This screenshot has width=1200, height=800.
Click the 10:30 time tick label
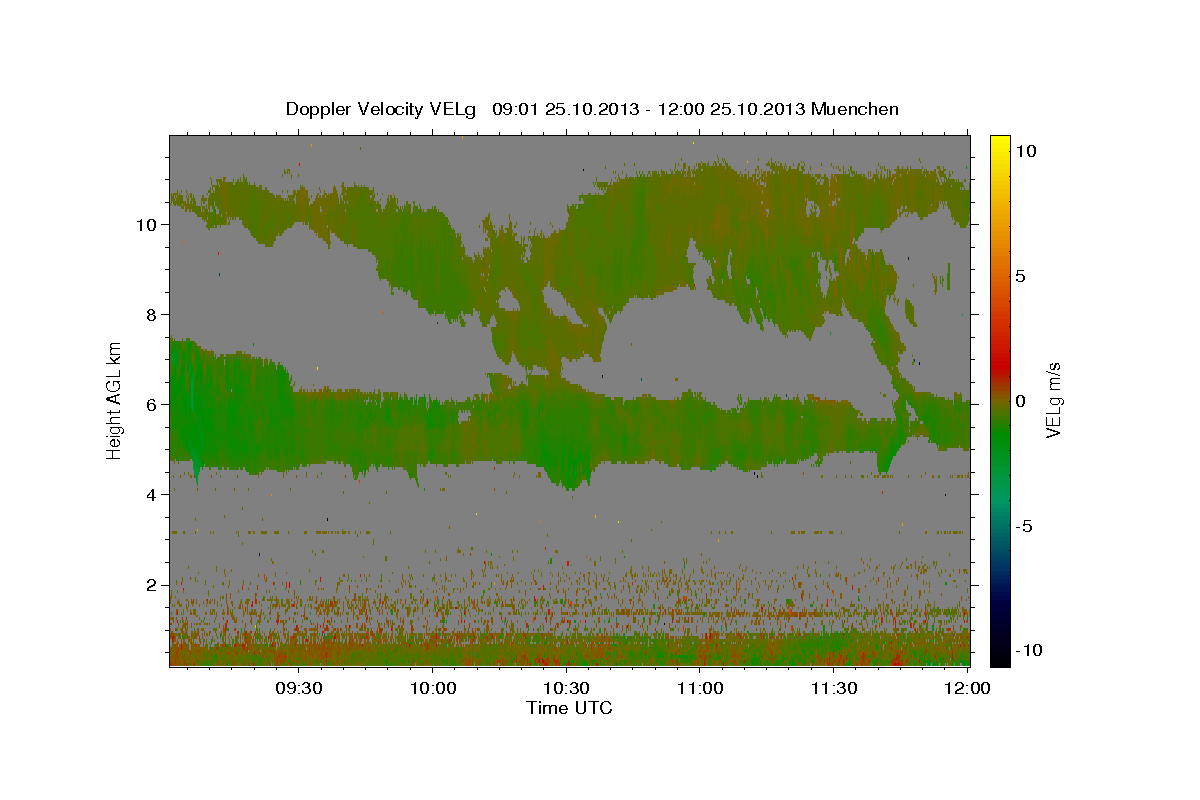566,688
